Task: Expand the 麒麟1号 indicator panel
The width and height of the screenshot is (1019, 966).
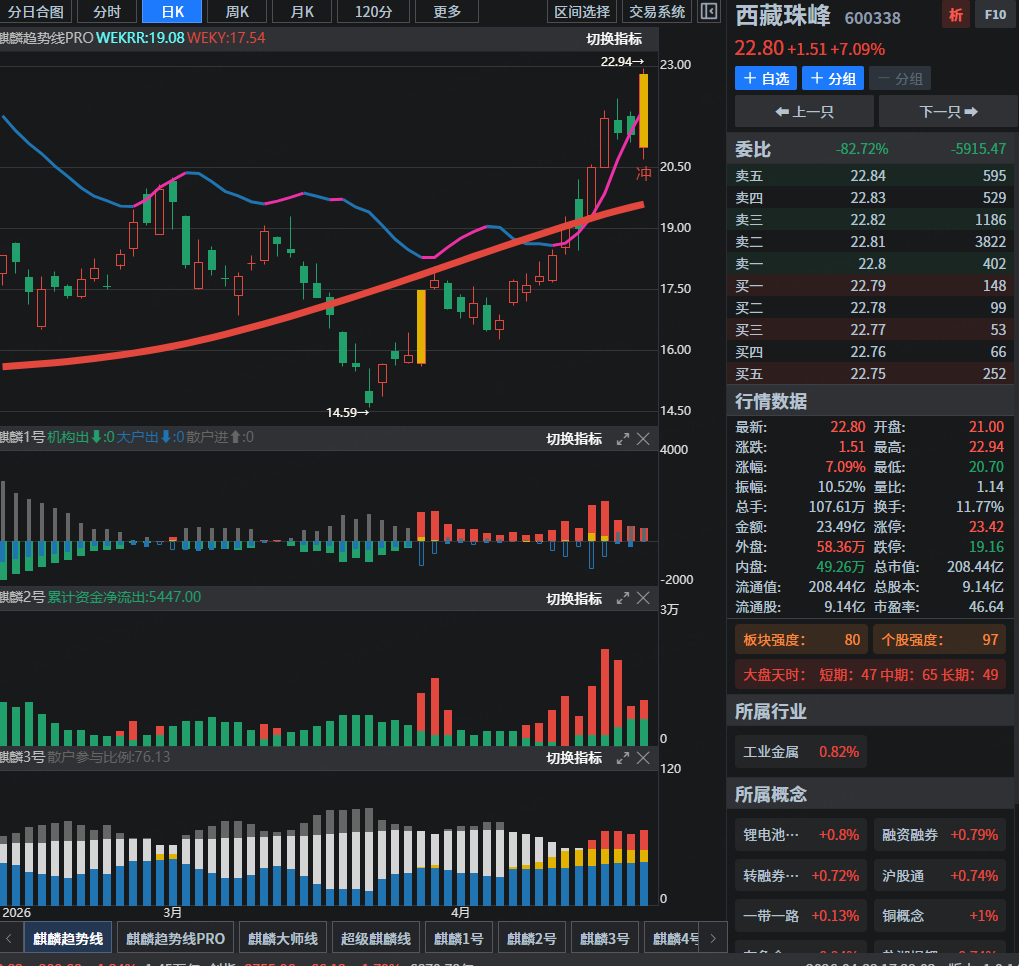Action: [x=623, y=439]
